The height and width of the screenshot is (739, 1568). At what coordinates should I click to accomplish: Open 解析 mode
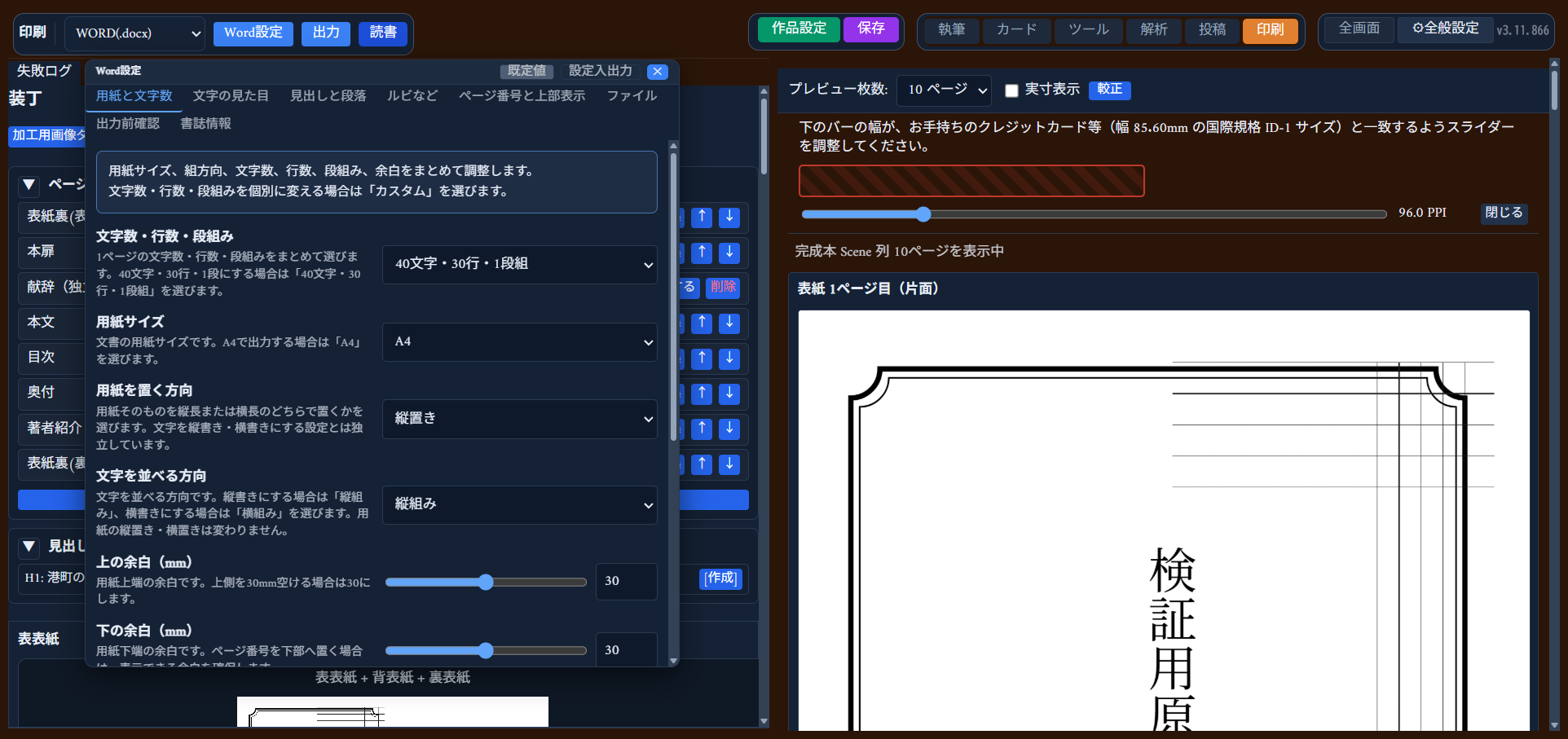pos(1153,30)
